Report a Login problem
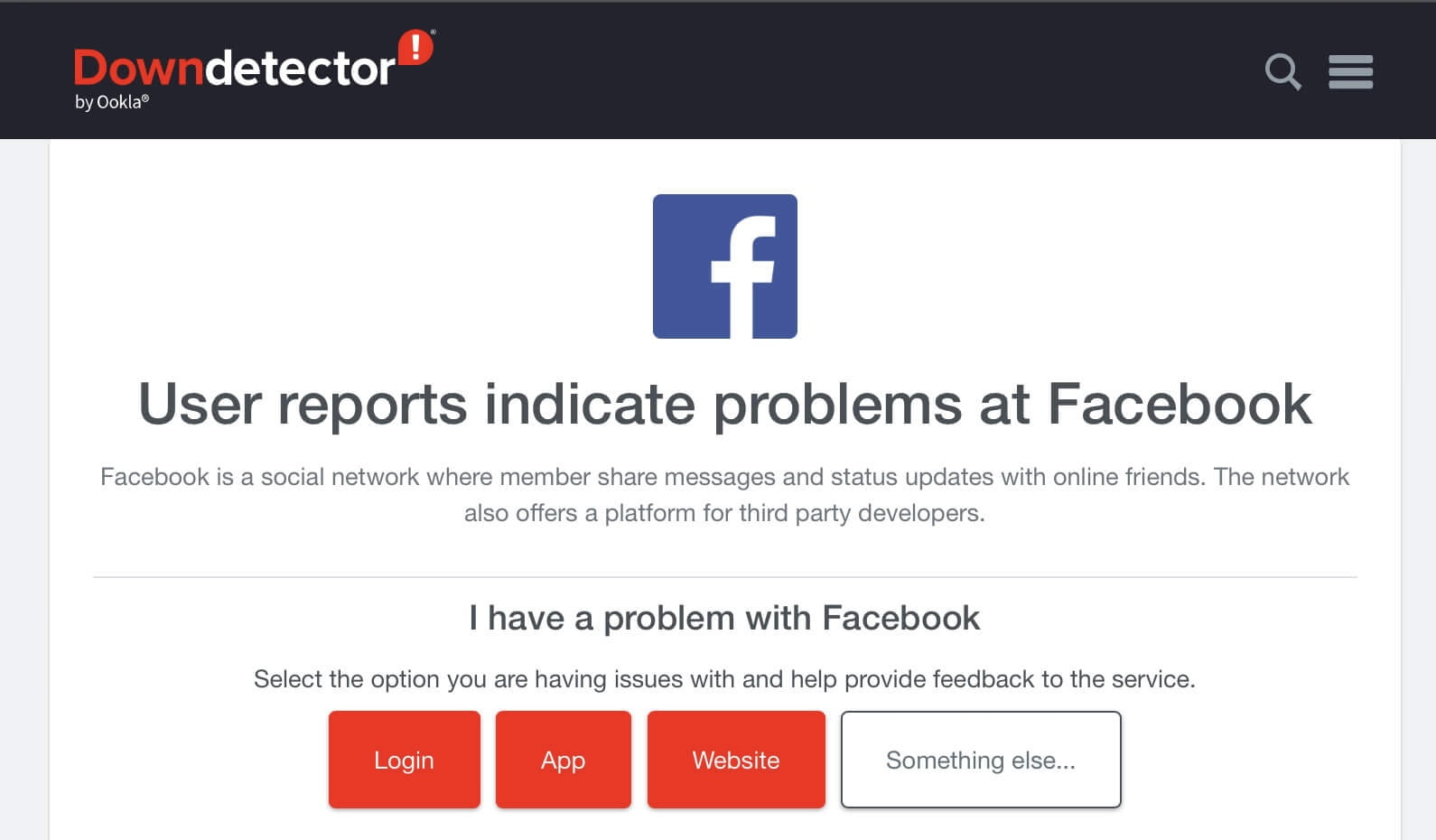This screenshot has width=1436, height=840. pos(405,760)
